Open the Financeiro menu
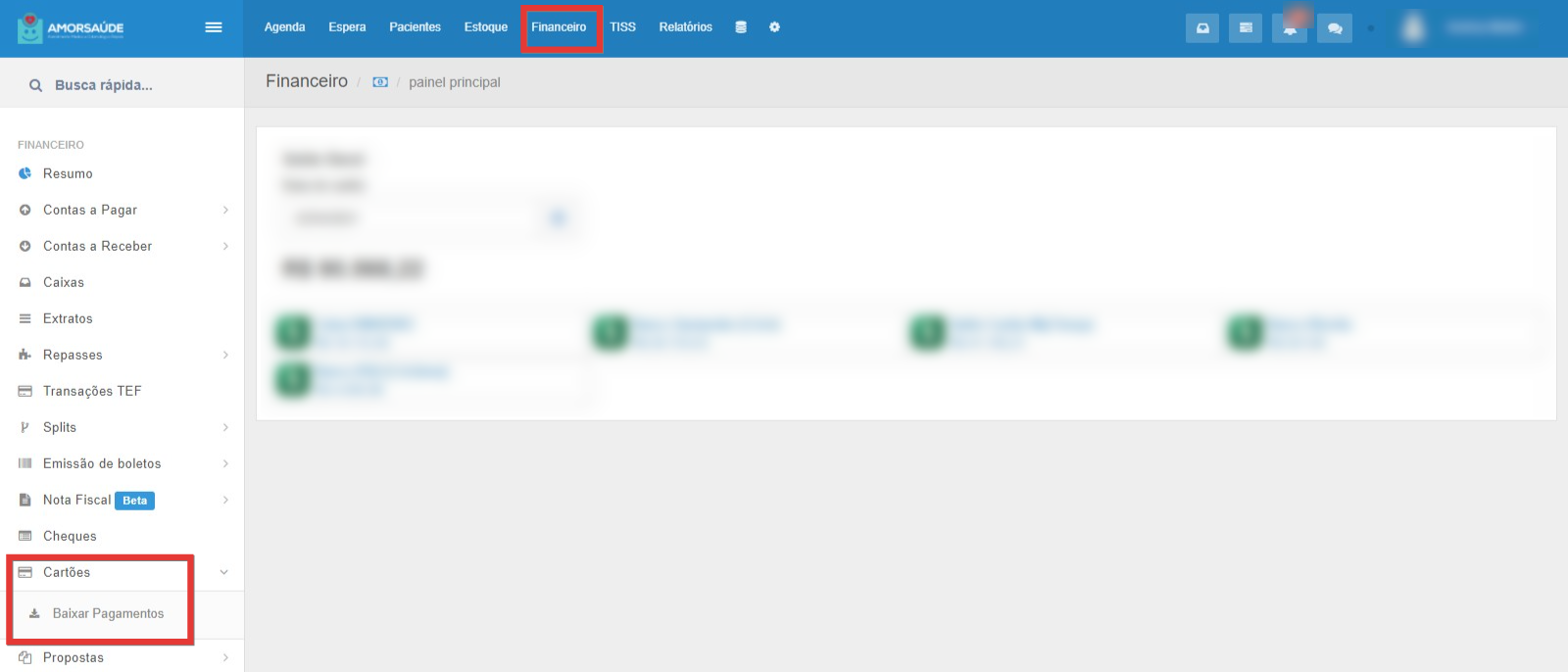The height and width of the screenshot is (672, 1568). pos(559,27)
